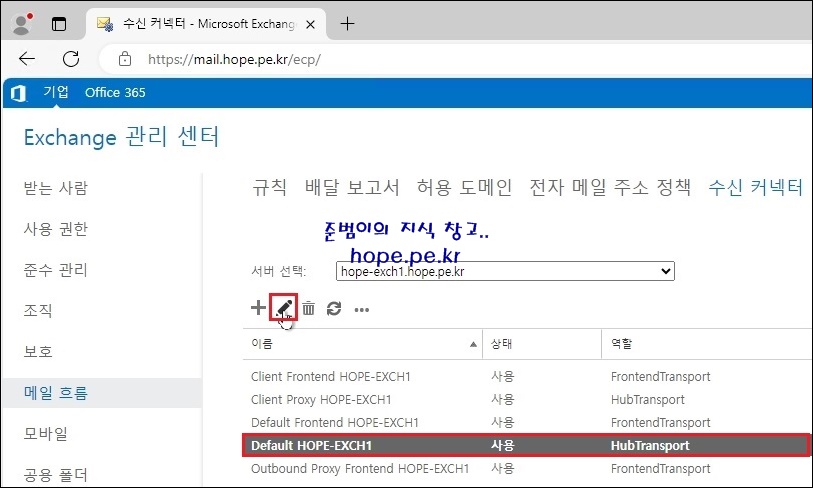Open the 서버 선택 server dropdown
813x488 pixels.
coord(505,271)
